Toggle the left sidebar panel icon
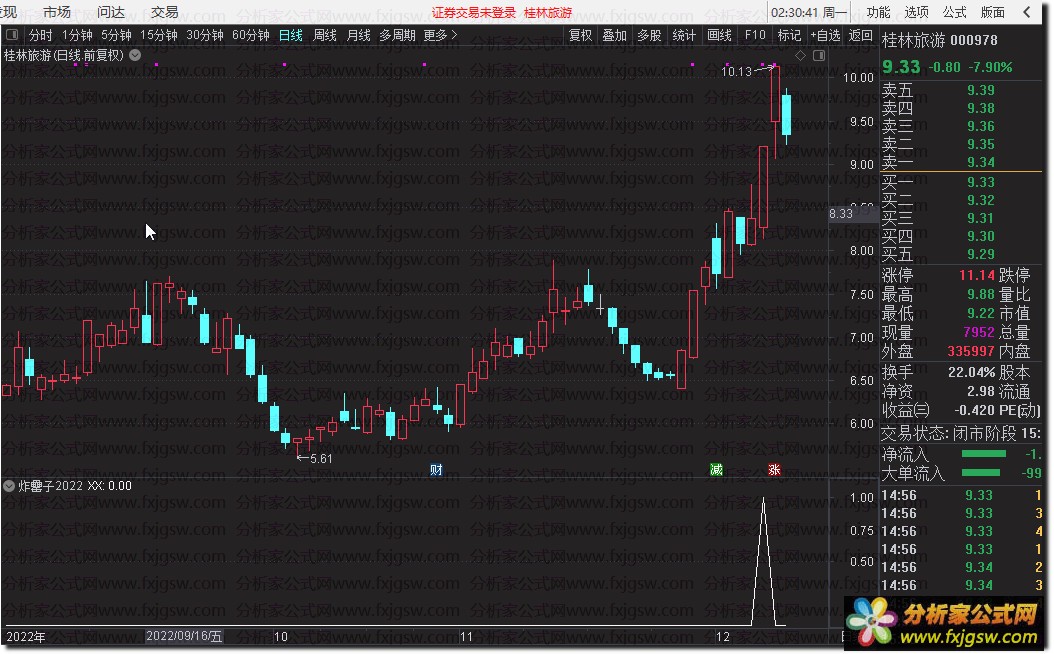Screen dimensions: 1054x654 (x=12, y=35)
